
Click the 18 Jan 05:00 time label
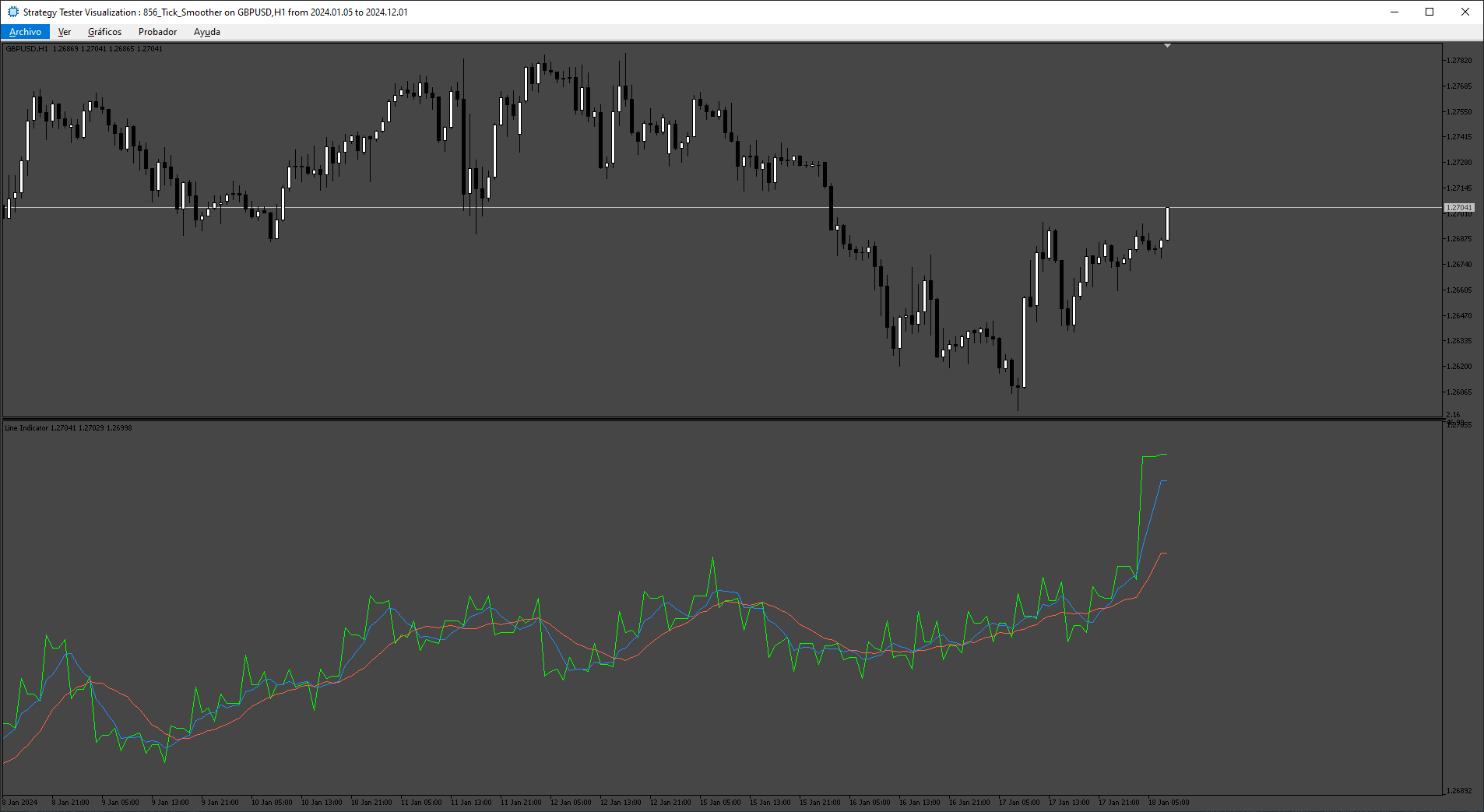click(x=1169, y=803)
